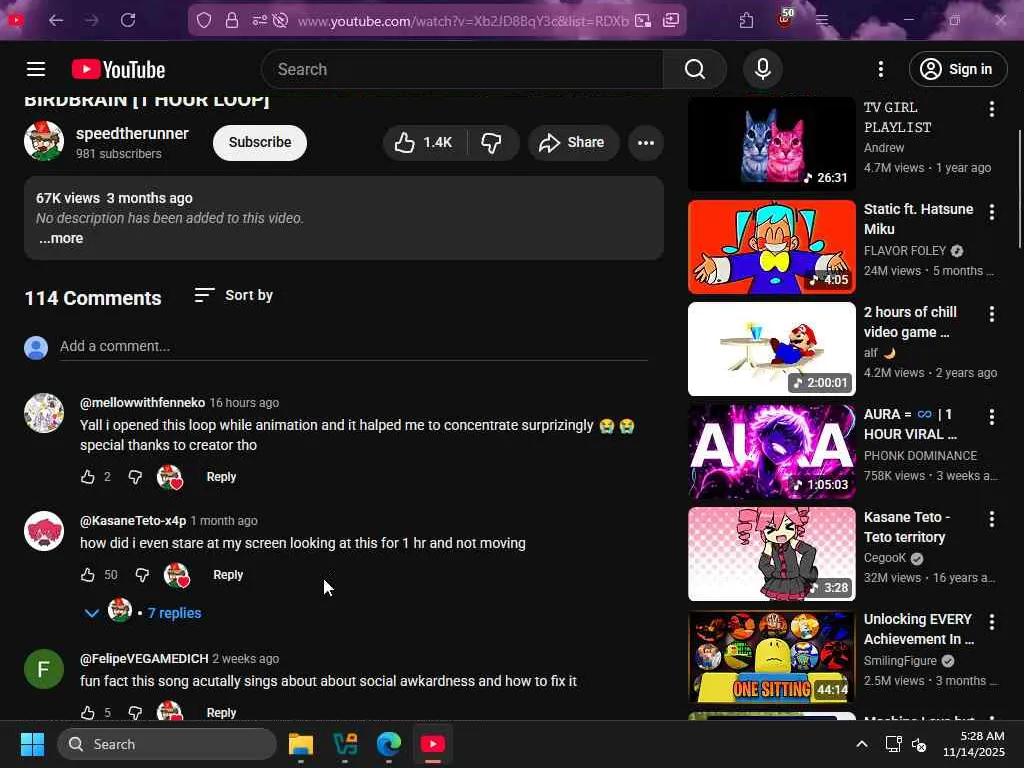Open the YouTube hamburger guide menu
The image size is (1024, 768).
36,69
